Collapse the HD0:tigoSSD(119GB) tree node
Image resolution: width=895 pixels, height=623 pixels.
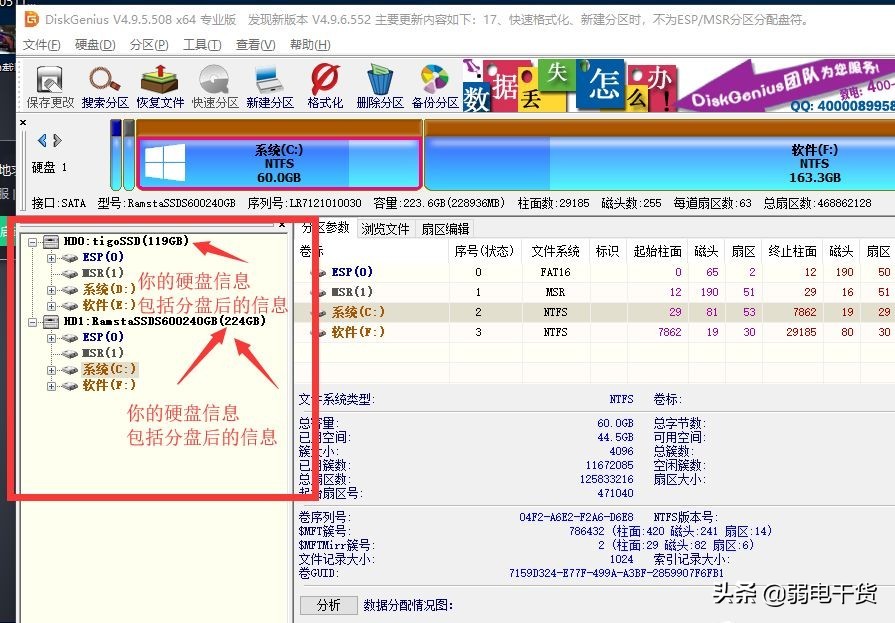coord(33,242)
